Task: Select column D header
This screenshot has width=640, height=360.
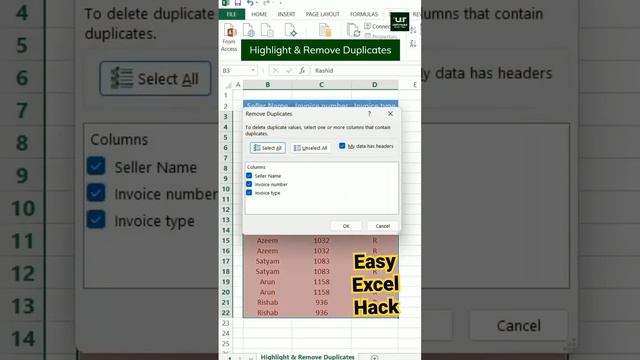Action: coord(375,85)
